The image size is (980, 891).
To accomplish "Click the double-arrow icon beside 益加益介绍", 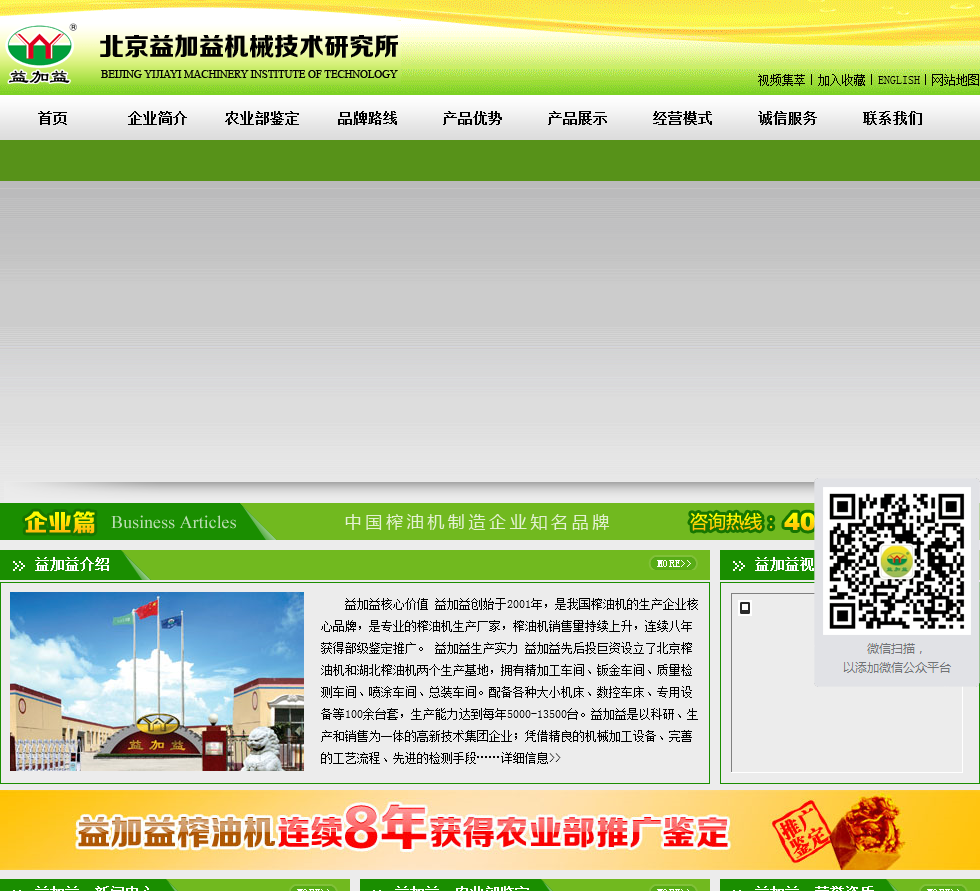I will 19,565.
